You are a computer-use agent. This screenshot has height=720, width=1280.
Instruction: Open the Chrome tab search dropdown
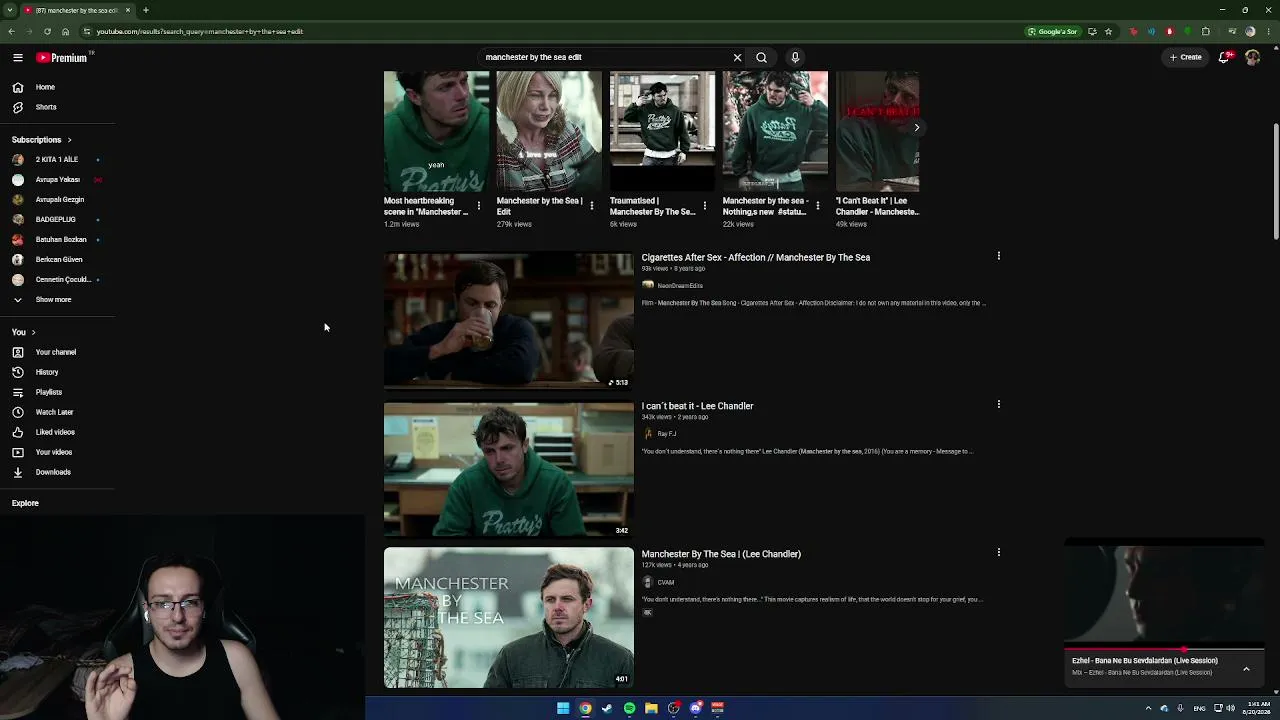point(11,10)
